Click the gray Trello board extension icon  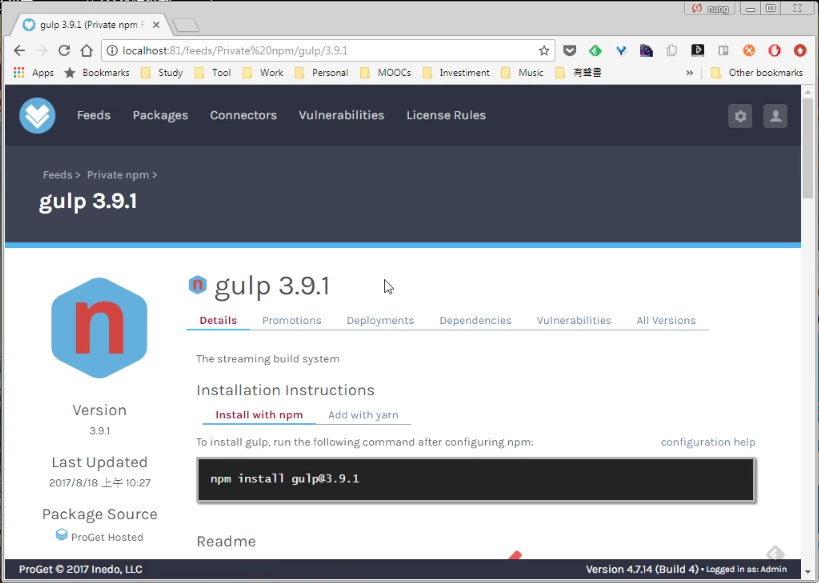(x=723, y=51)
